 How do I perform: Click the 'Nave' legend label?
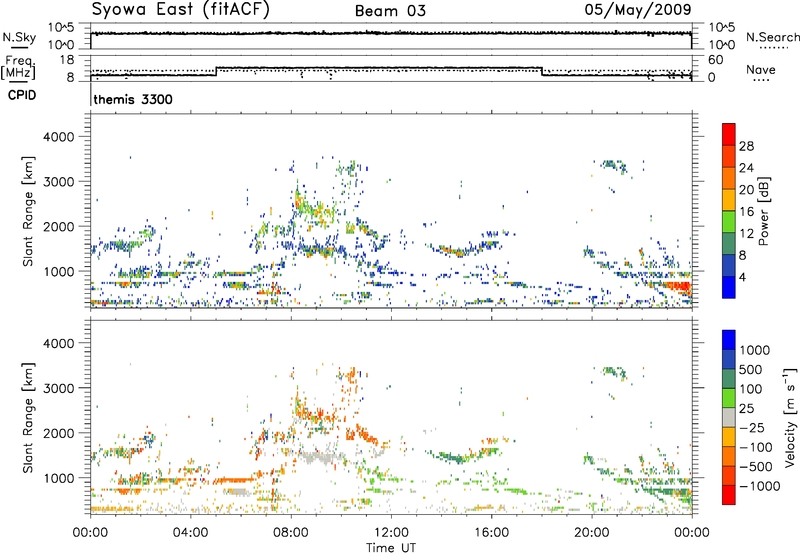760,69
